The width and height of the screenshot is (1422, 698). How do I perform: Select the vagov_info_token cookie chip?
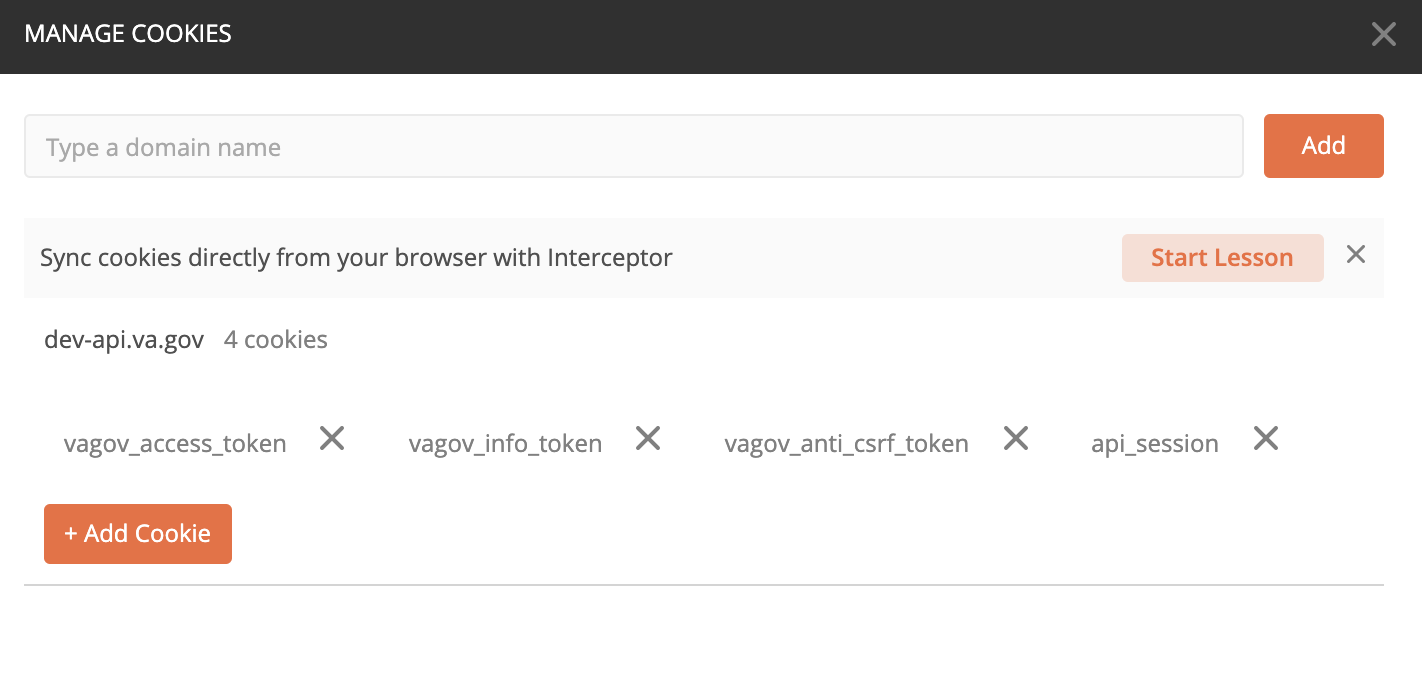[505, 443]
